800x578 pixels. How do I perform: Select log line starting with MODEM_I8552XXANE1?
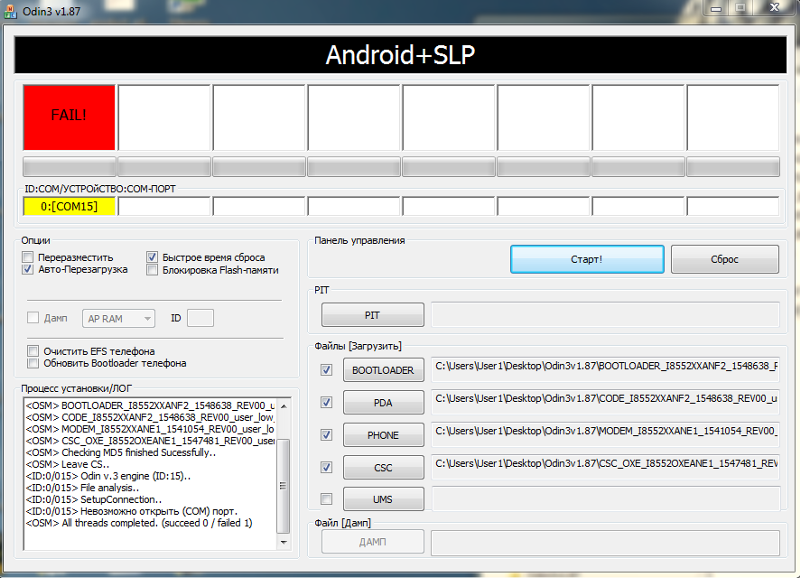pyautogui.click(x=150, y=429)
